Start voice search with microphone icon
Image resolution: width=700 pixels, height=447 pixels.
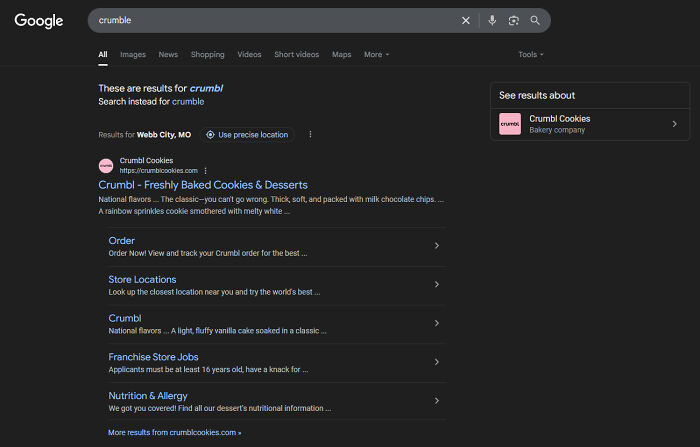coord(492,21)
